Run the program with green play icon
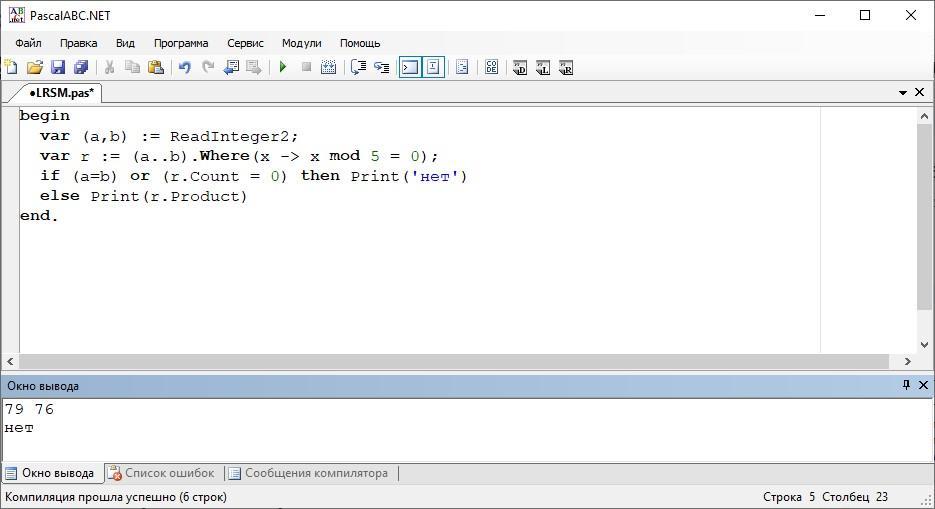935x509 pixels. point(283,67)
